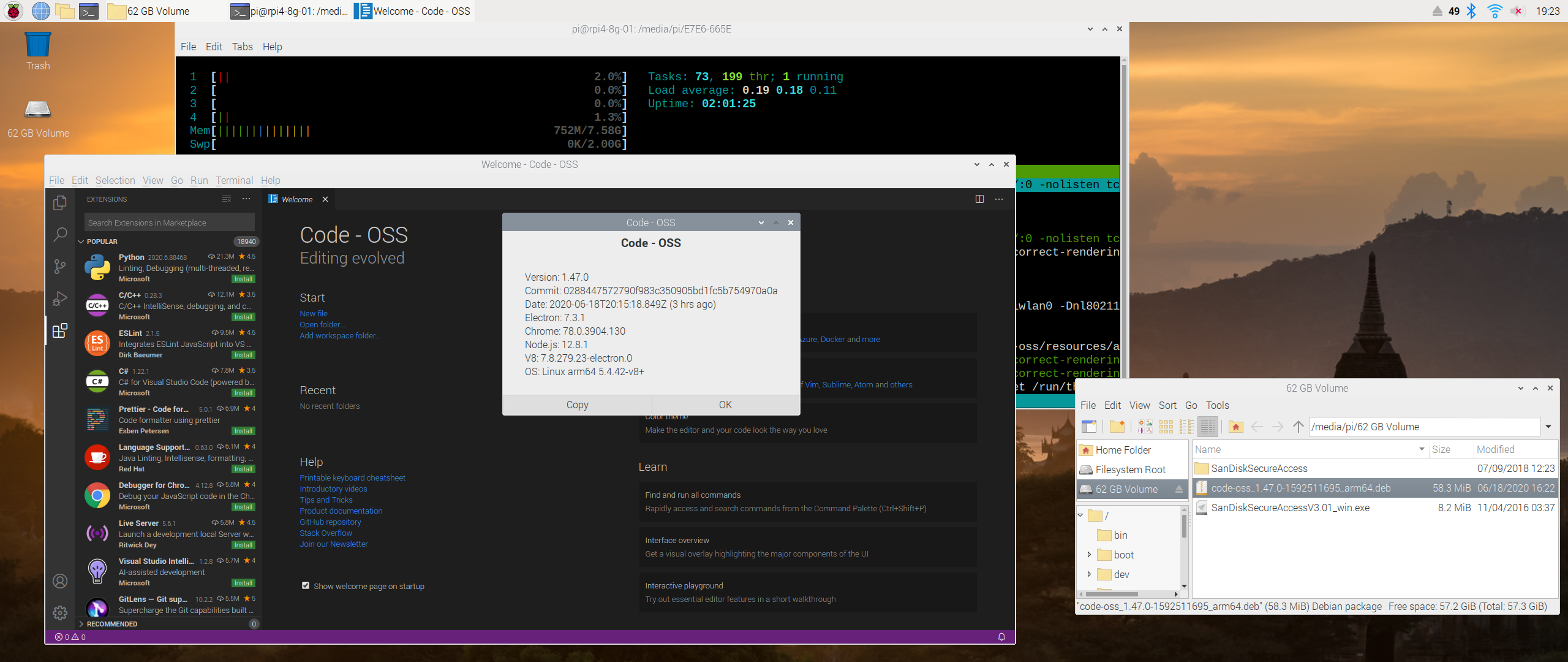
Task: Click the new folder icon in file manager
Action: click(x=1117, y=427)
